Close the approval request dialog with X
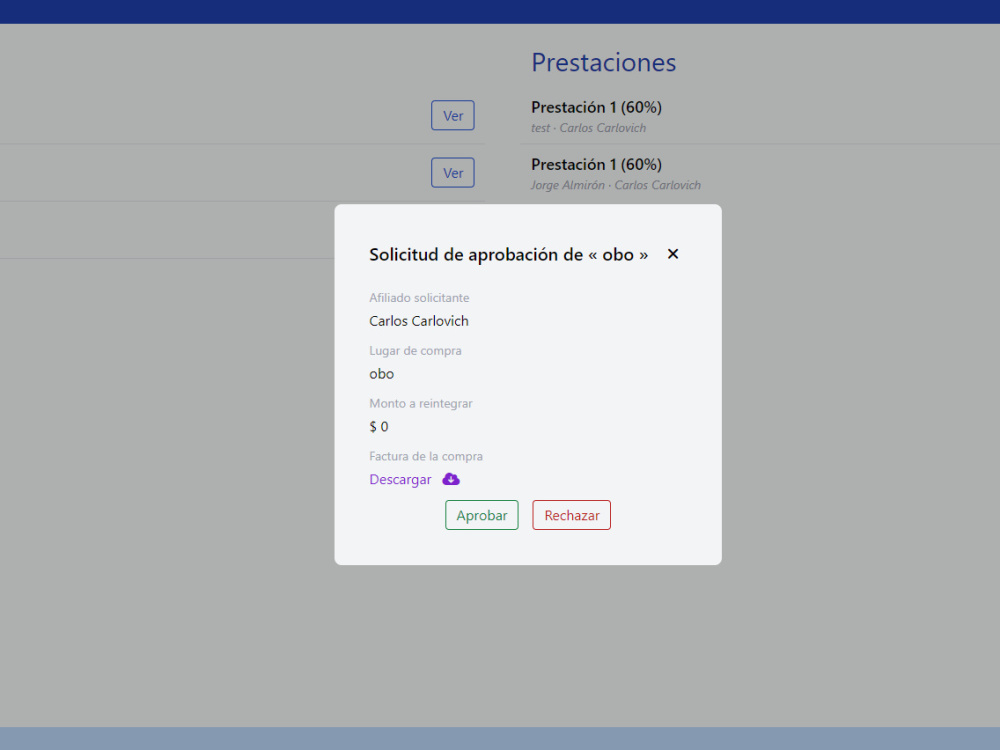This screenshot has width=1000, height=750. coord(673,254)
